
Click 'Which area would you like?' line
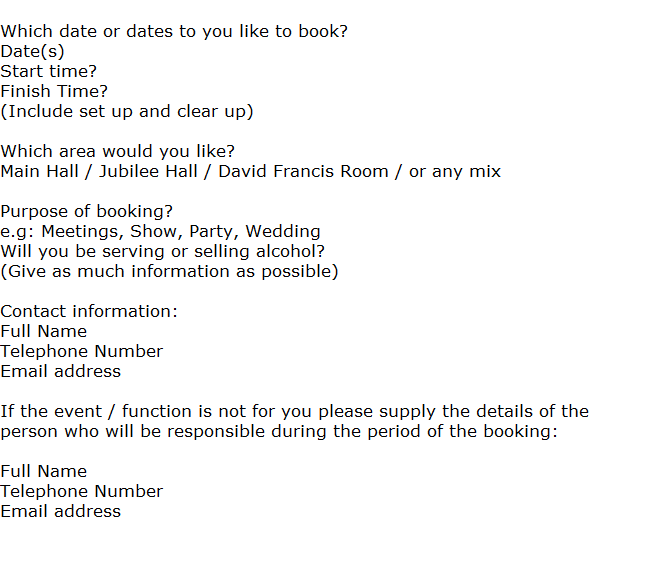pos(118,151)
